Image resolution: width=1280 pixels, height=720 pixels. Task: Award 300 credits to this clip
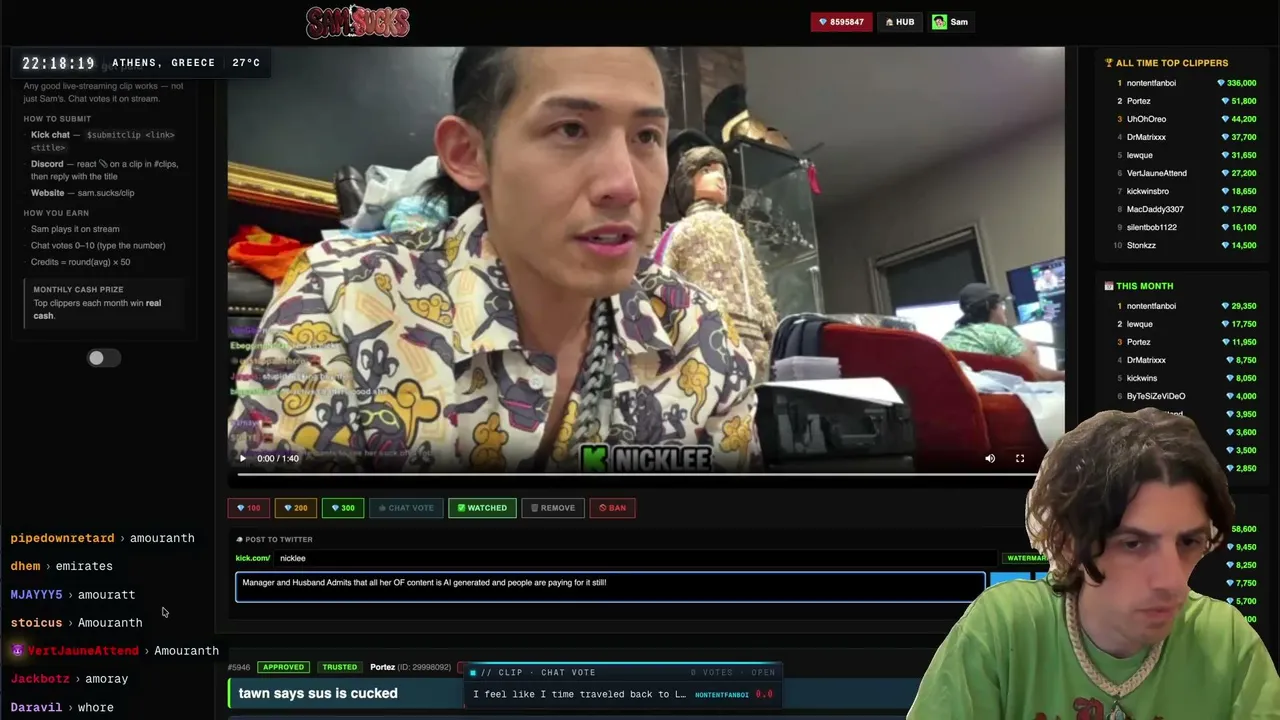click(343, 508)
